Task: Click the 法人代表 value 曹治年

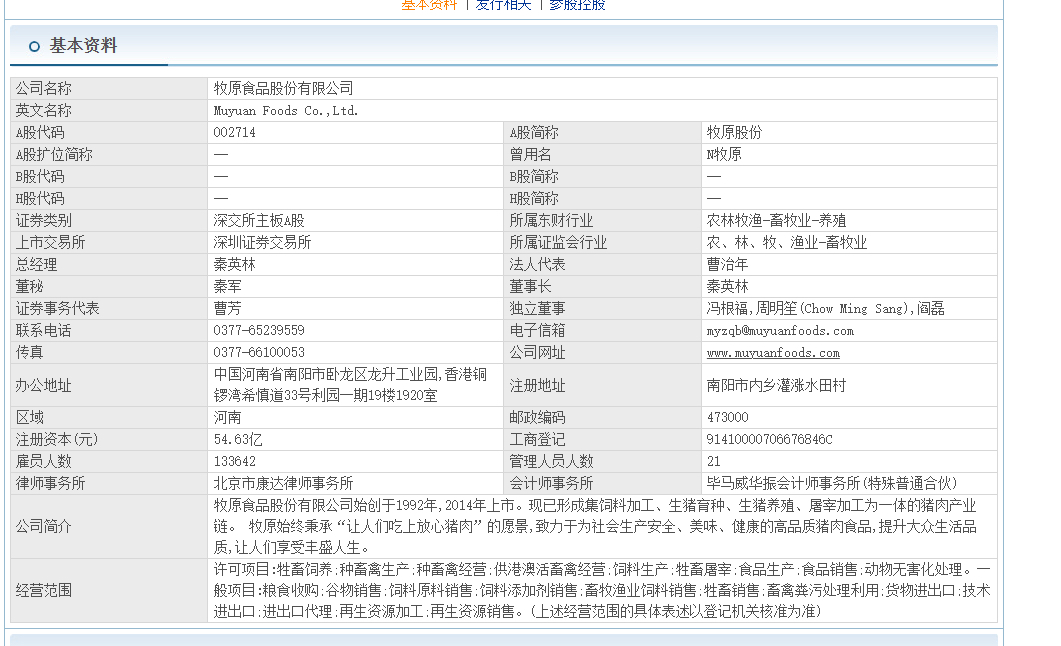Action: pos(727,264)
